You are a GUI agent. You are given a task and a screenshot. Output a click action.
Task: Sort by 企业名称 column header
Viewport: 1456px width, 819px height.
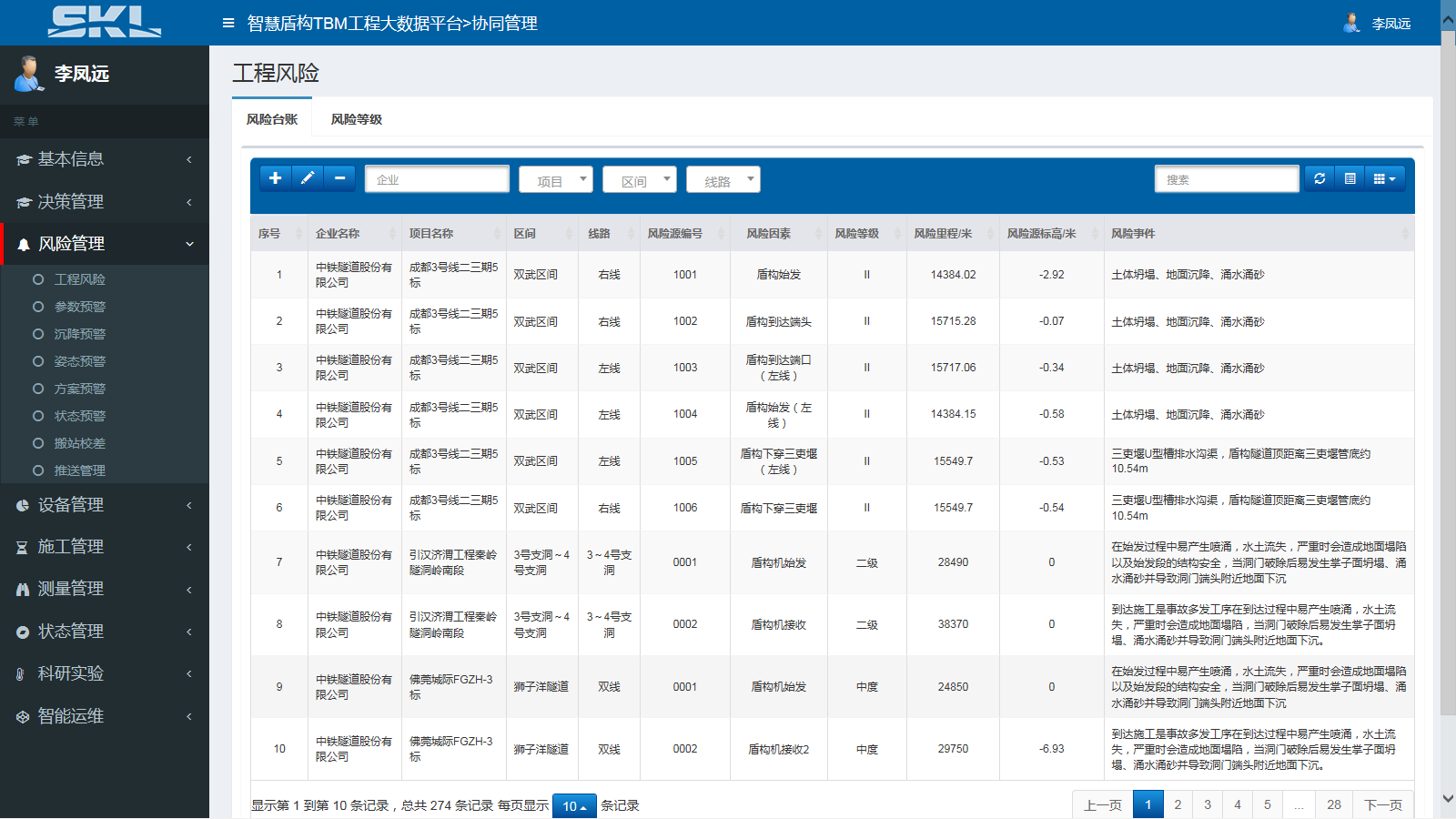[x=354, y=234]
